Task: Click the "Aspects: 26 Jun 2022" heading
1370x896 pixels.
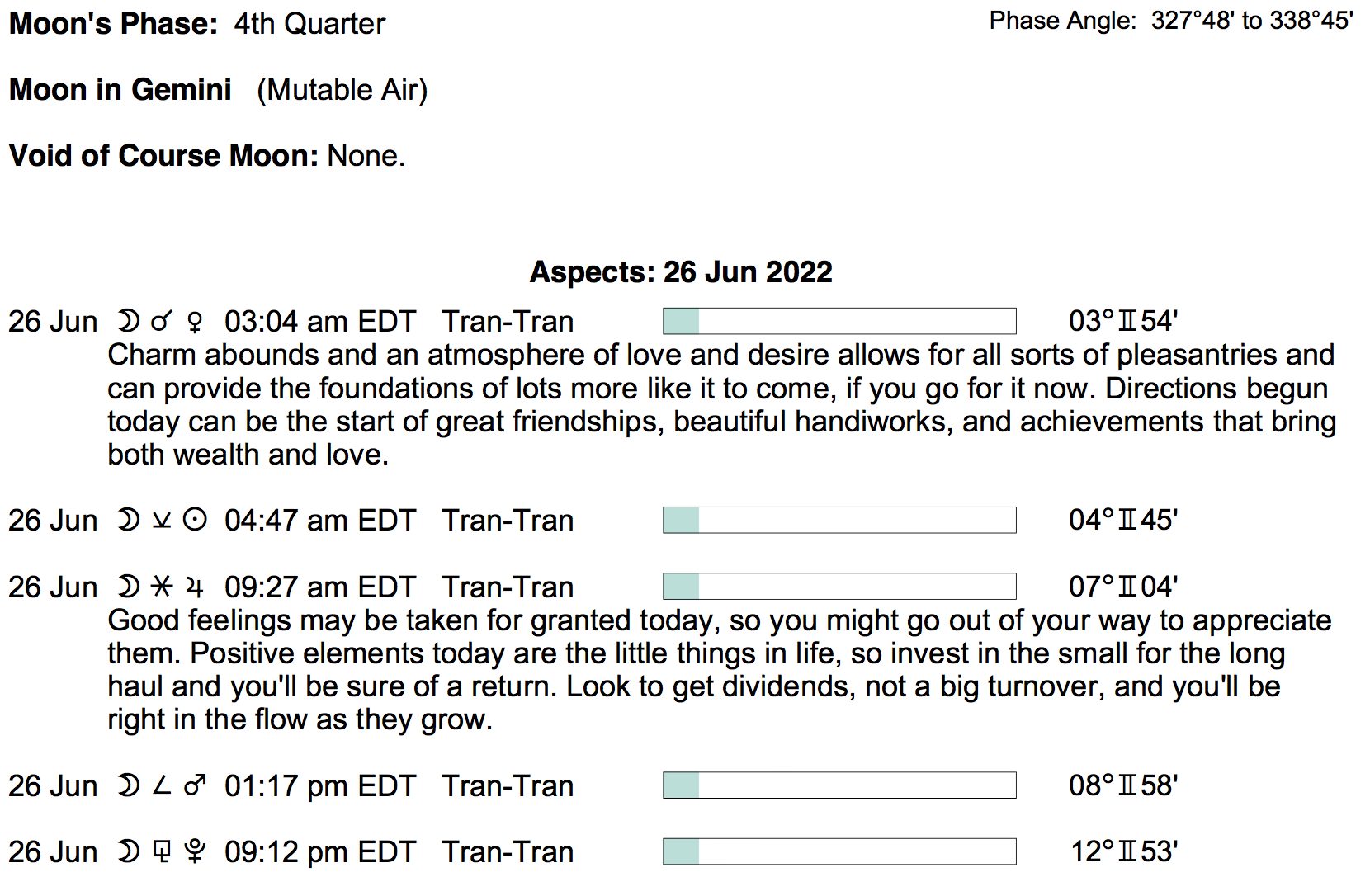Action: [x=681, y=272]
